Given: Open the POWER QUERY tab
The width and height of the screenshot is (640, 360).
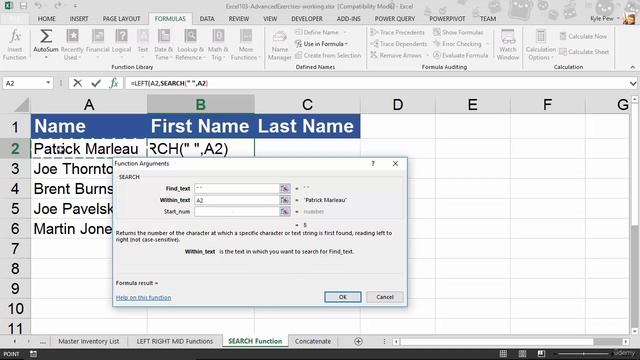Looking at the screenshot, I should click(394, 19).
